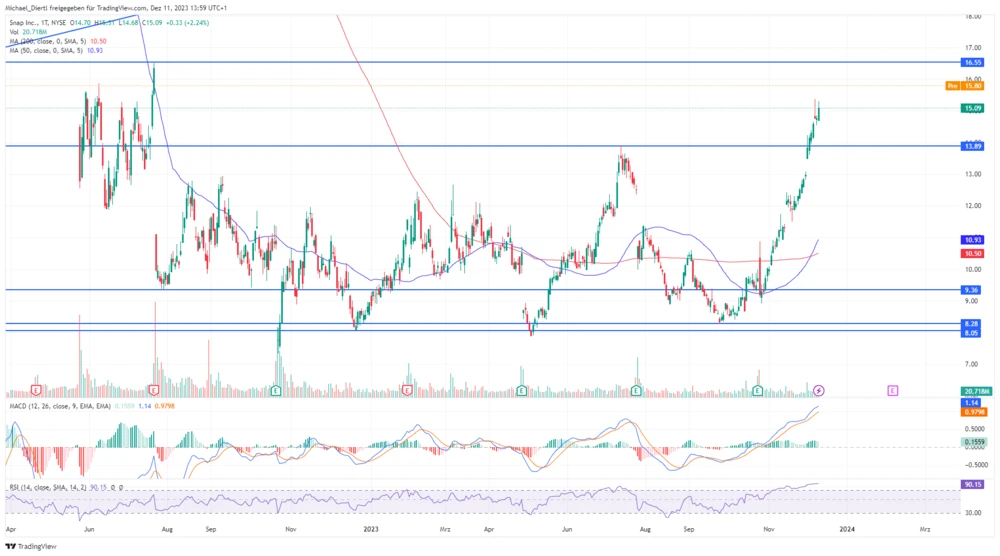Open the upcoming purple earnings marker in 2024
Viewport: 1000px width, 556px height.
892,389
